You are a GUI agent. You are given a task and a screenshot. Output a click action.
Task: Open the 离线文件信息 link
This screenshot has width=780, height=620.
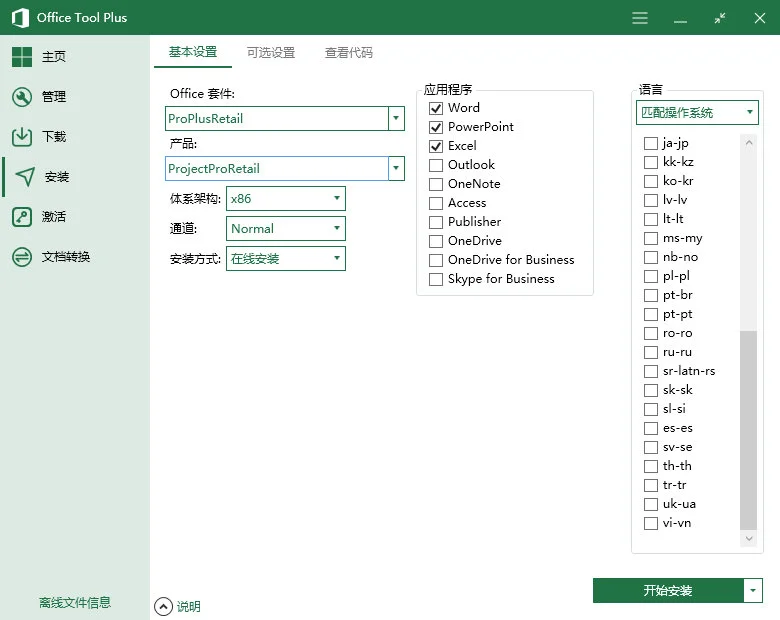coord(75,603)
